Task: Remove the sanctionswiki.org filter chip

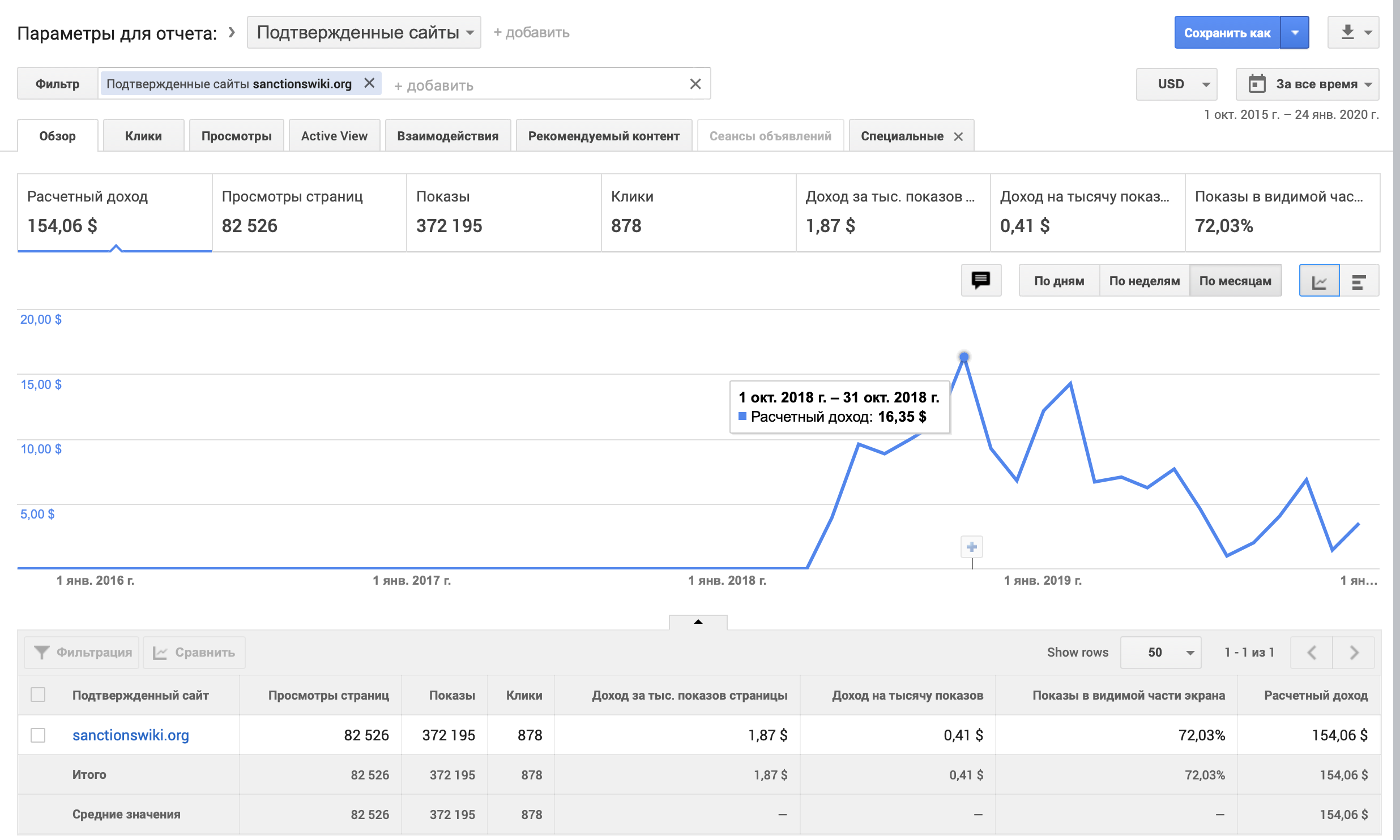Action: [369, 83]
